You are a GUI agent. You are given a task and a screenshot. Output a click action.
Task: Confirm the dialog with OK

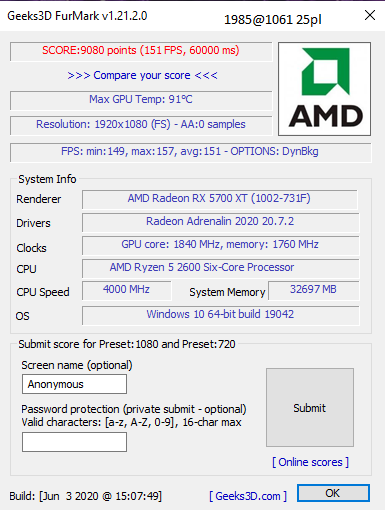[x=333, y=493]
